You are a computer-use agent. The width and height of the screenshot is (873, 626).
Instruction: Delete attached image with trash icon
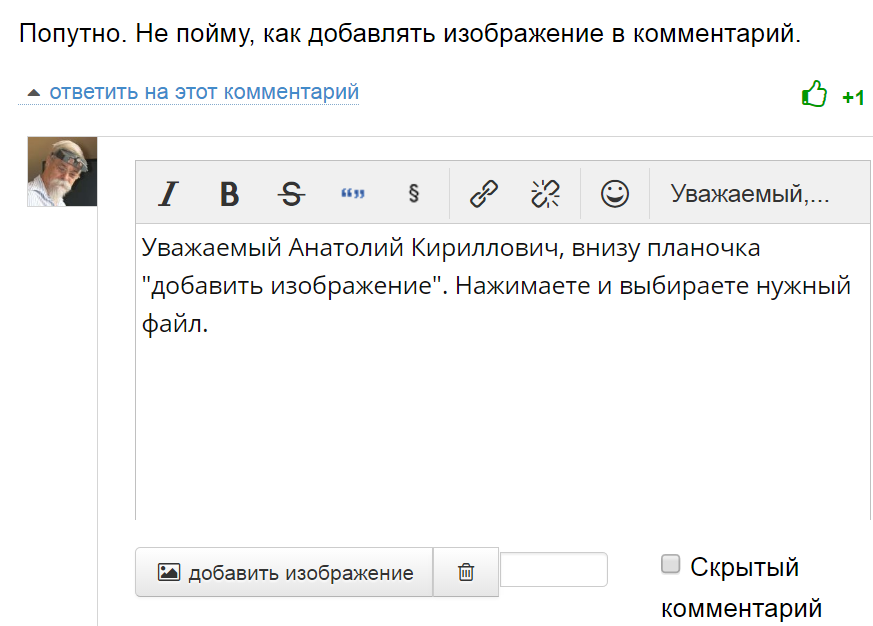(465, 572)
